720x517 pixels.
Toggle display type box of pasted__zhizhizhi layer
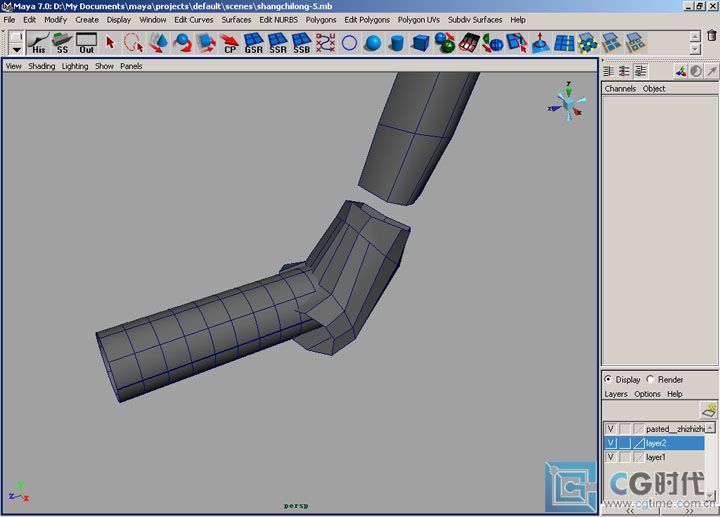click(x=624, y=429)
